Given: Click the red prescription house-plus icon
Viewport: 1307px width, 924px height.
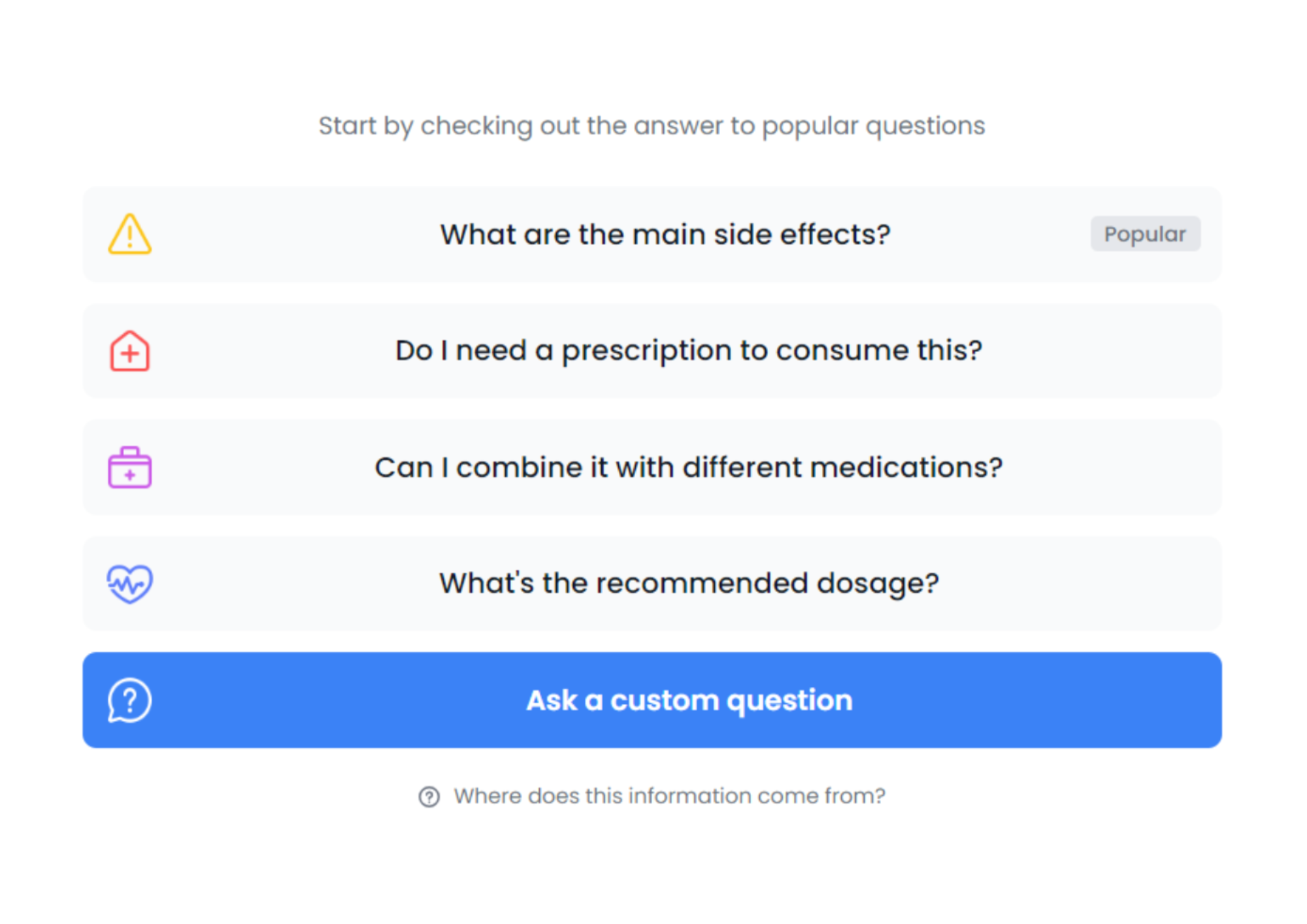Looking at the screenshot, I should (129, 351).
